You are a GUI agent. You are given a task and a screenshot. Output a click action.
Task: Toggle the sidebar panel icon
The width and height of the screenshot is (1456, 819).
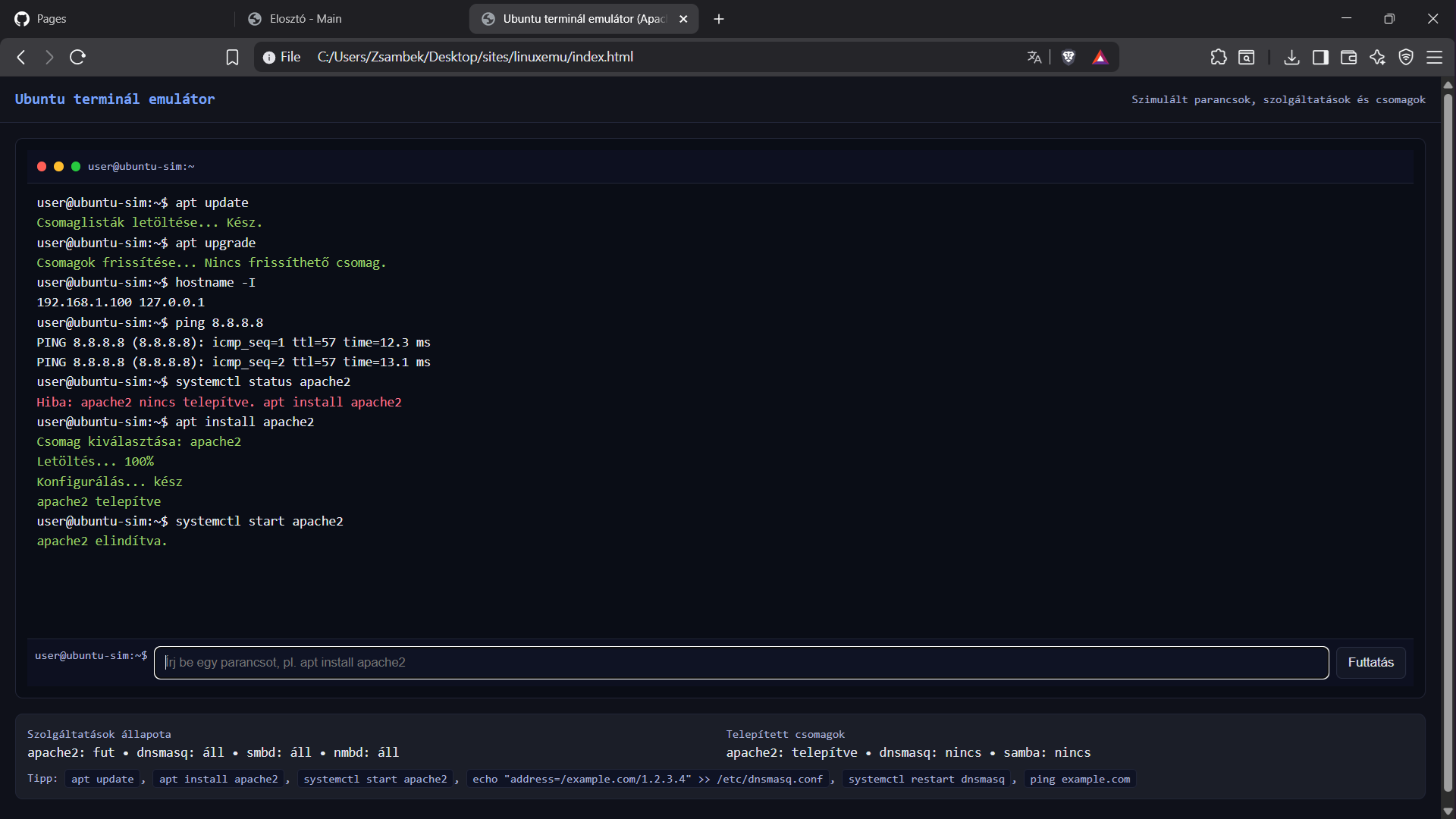click(x=1320, y=57)
